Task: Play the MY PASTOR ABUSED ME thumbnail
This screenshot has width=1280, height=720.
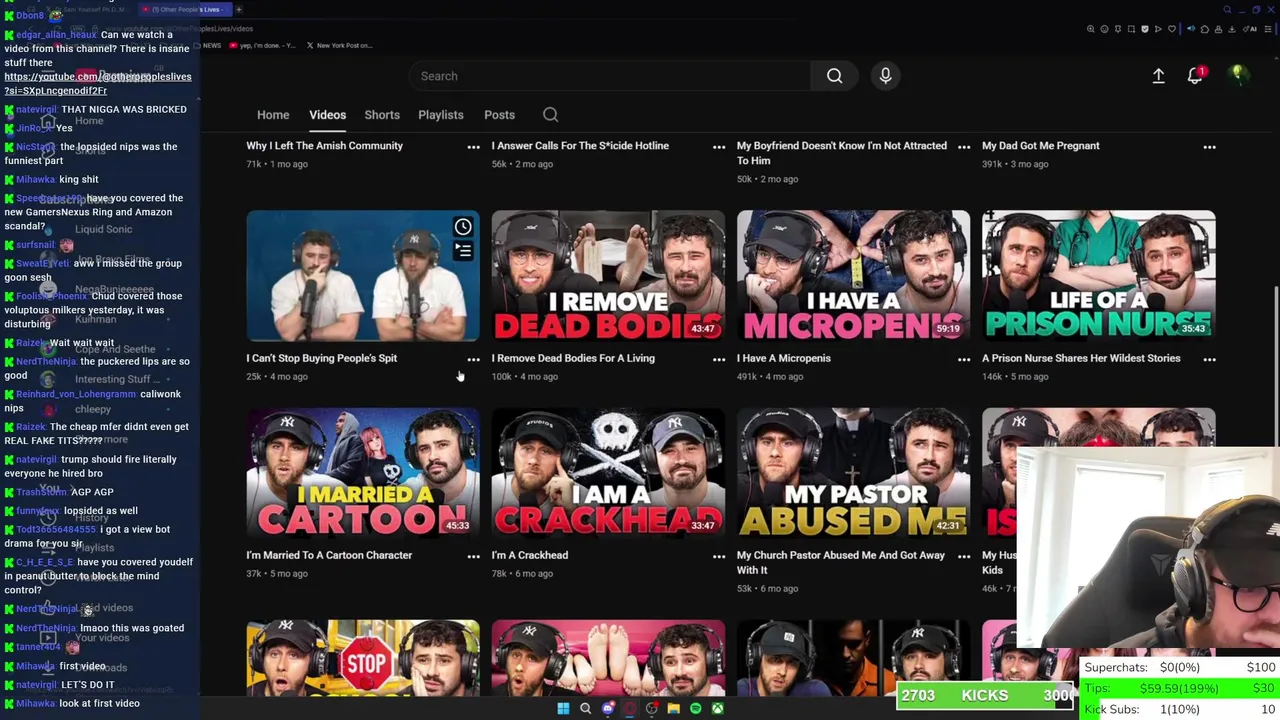Action: pyautogui.click(x=853, y=473)
